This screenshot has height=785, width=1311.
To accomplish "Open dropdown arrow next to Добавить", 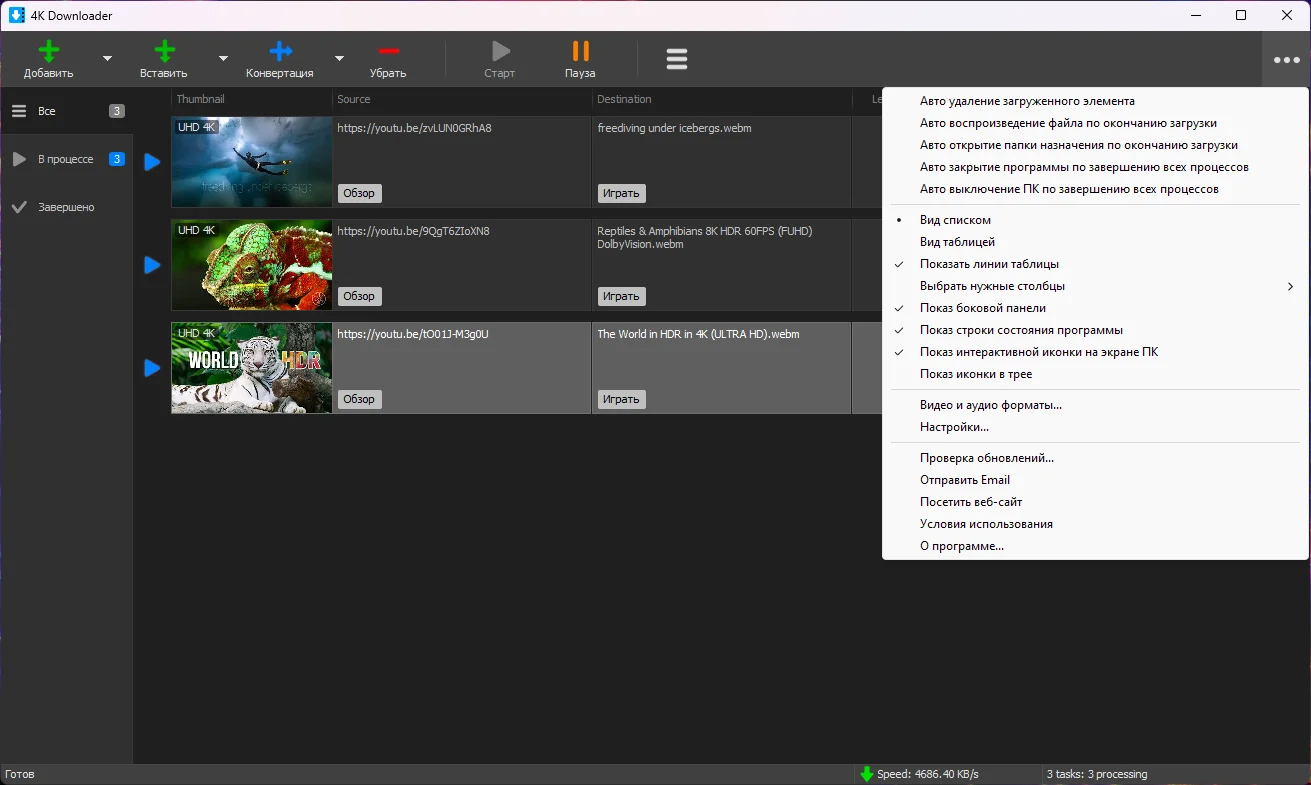I will coord(107,58).
